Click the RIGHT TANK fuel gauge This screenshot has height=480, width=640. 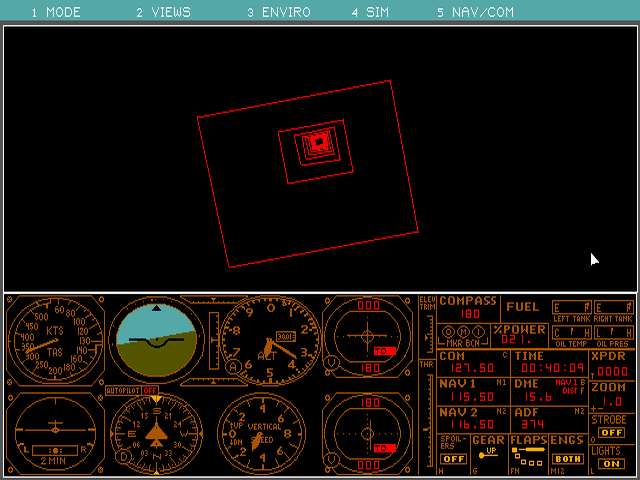[613, 307]
